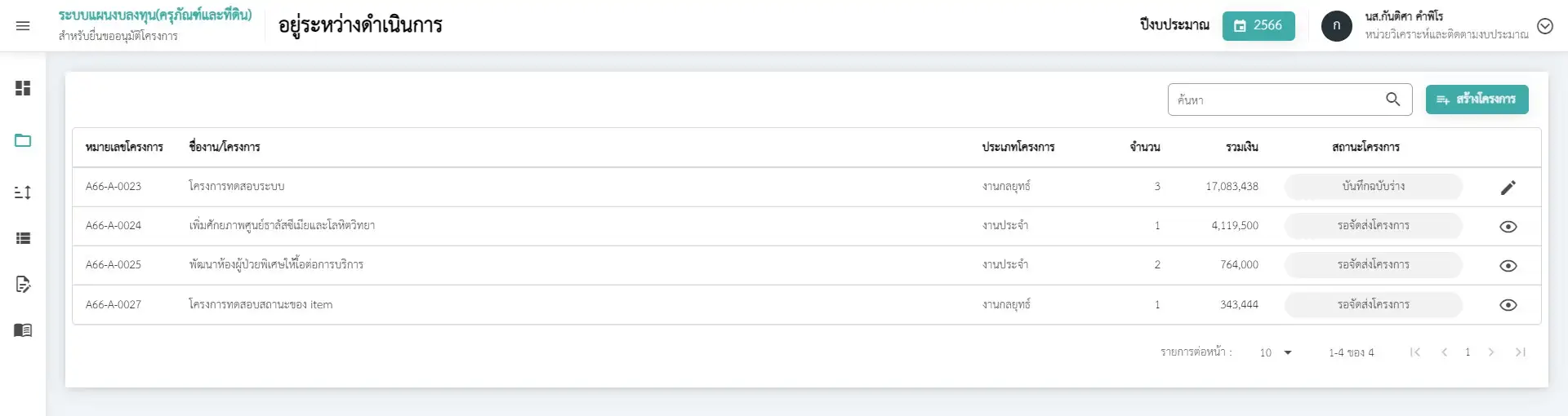Open the fiscal year 2566 selector
This screenshot has height=416, width=1568.
coord(1258,26)
